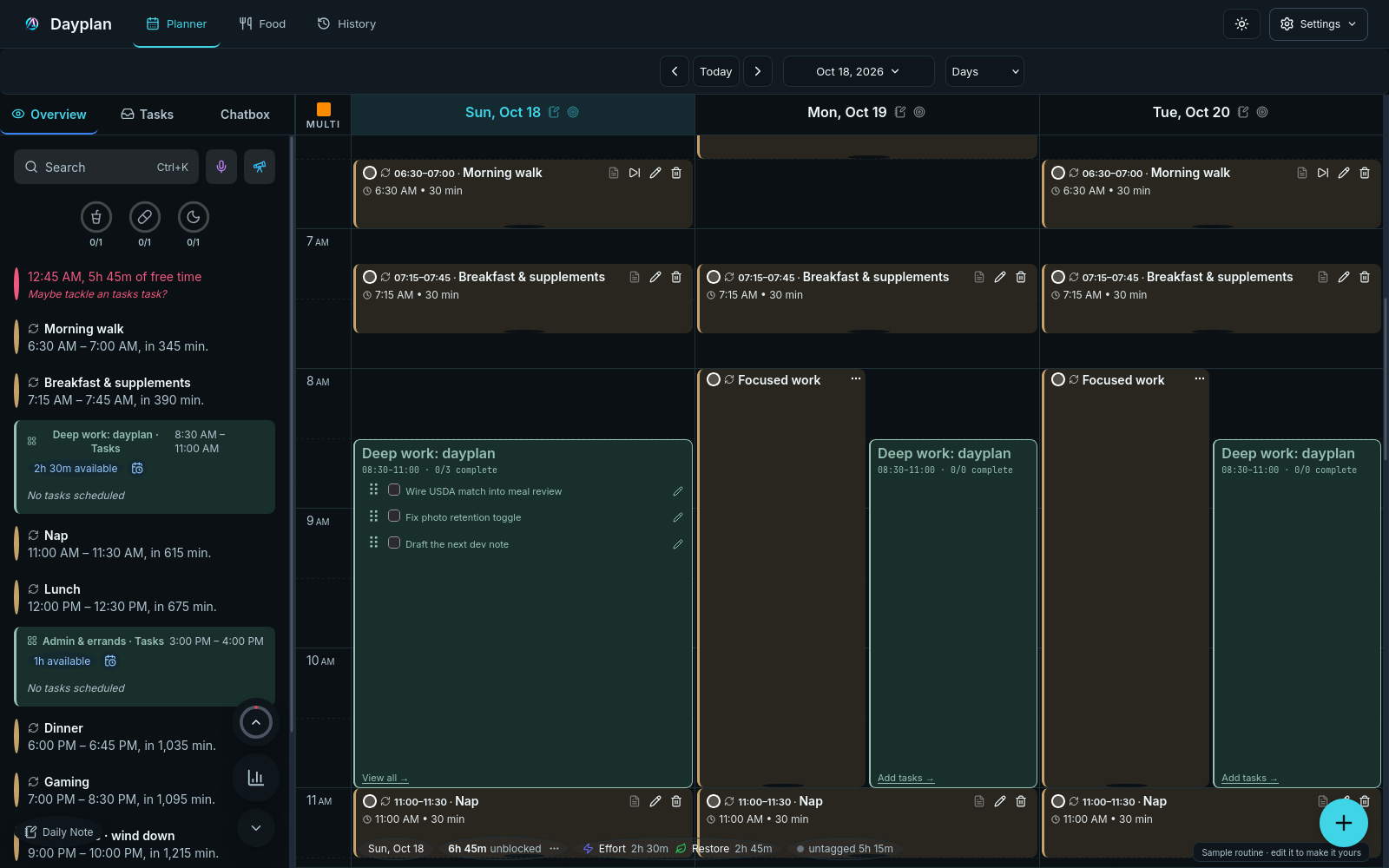
Task: Toggle light/dark theme sun icon
Action: pyautogui.click(x=1241, y=24)
